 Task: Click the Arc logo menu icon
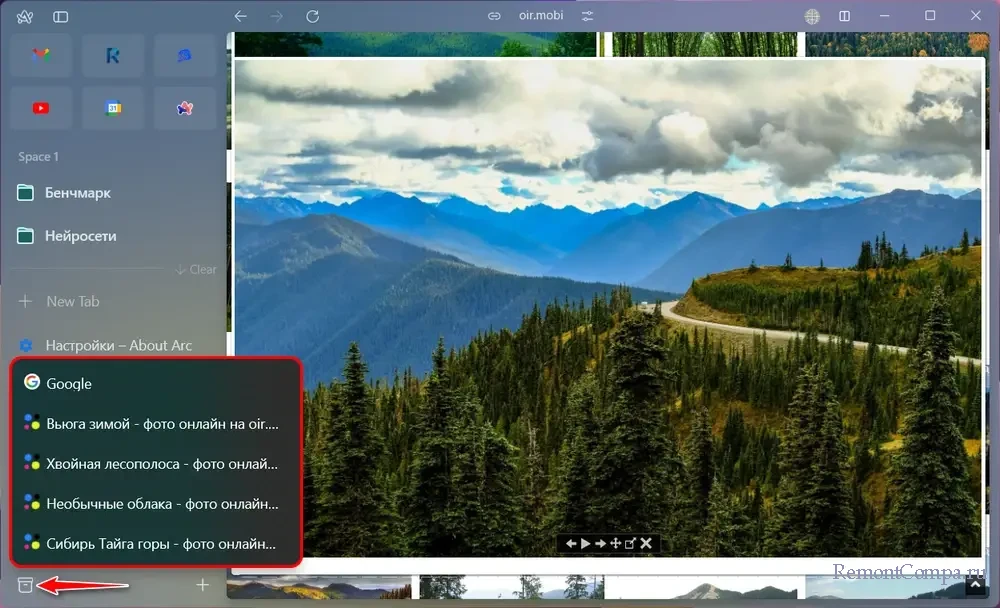pos(26,17)
